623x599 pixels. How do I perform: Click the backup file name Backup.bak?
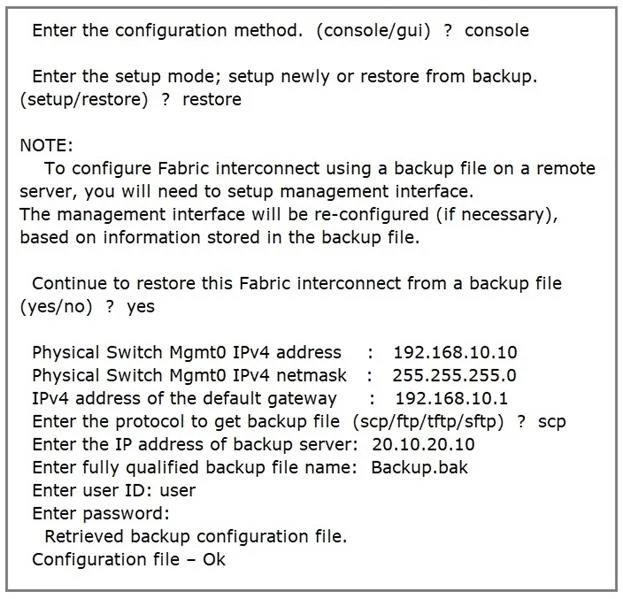coord(419,468)
